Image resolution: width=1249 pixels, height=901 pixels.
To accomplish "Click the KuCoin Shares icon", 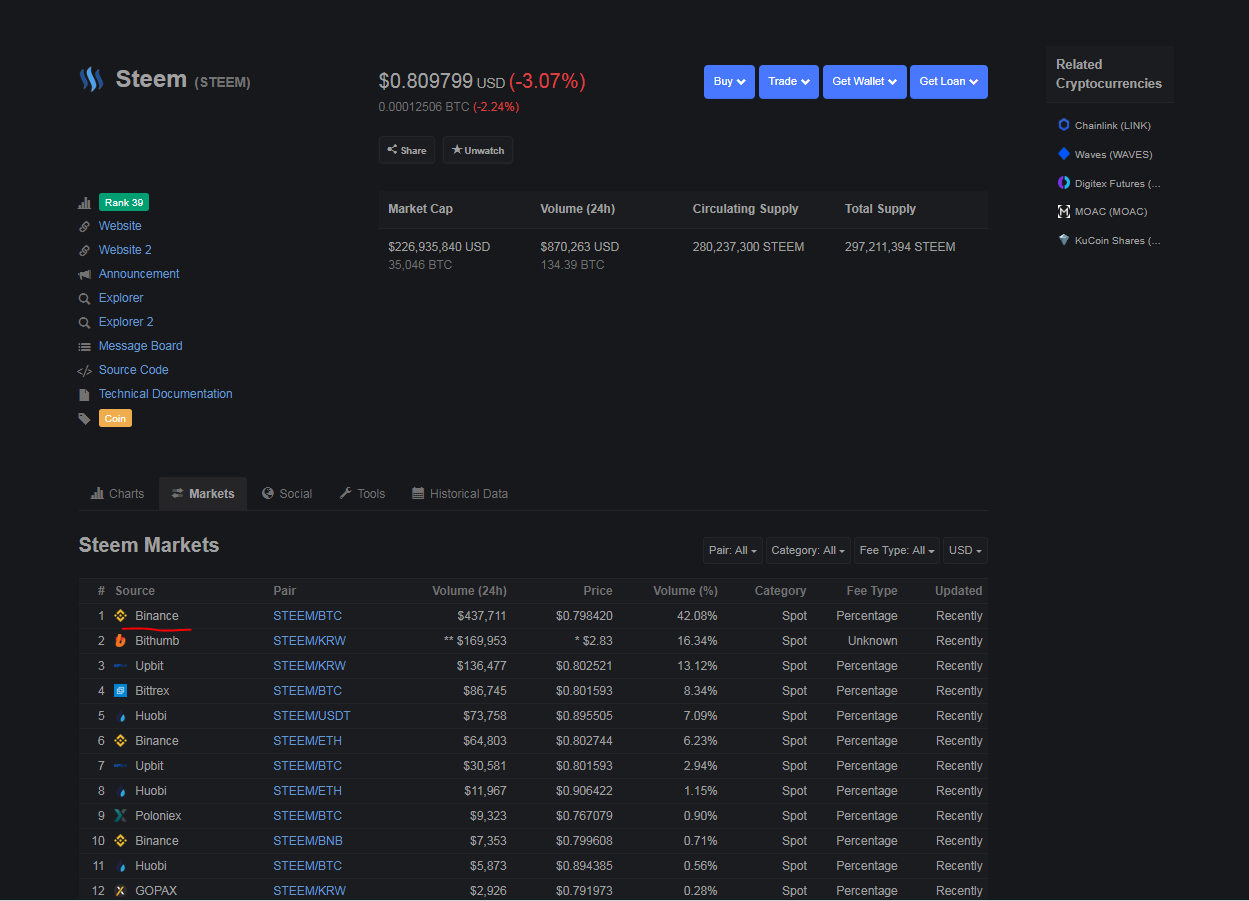I will click(x=1064, y=240).
